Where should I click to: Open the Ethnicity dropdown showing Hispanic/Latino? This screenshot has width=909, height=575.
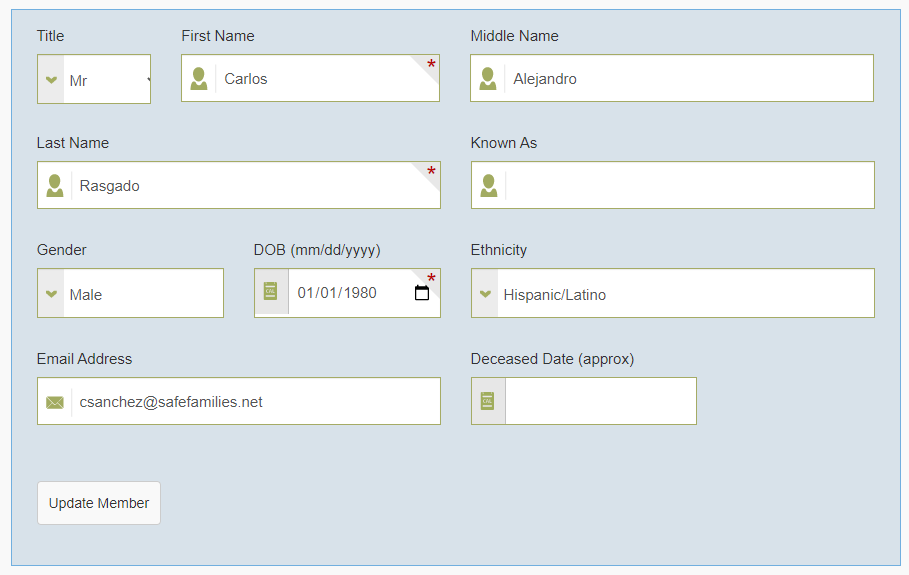click(x=672, y=293)
